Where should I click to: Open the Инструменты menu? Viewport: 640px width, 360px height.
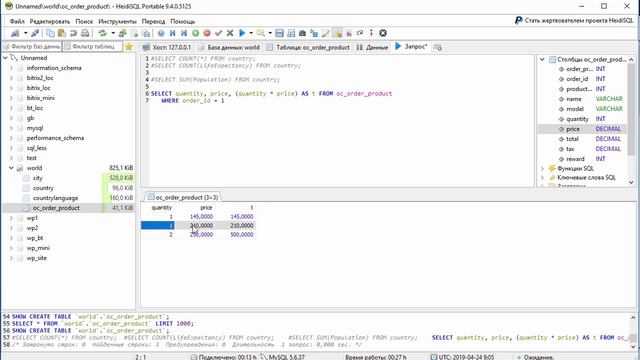tap(117, 21)
